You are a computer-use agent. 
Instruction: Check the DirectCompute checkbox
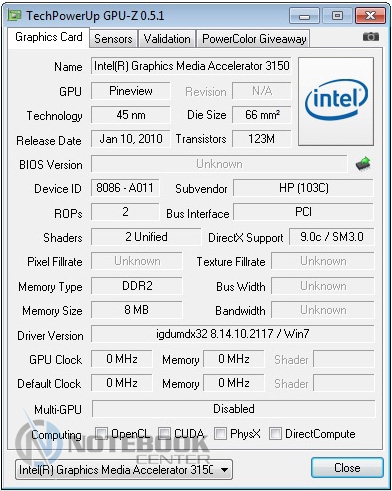coord(275,434)
